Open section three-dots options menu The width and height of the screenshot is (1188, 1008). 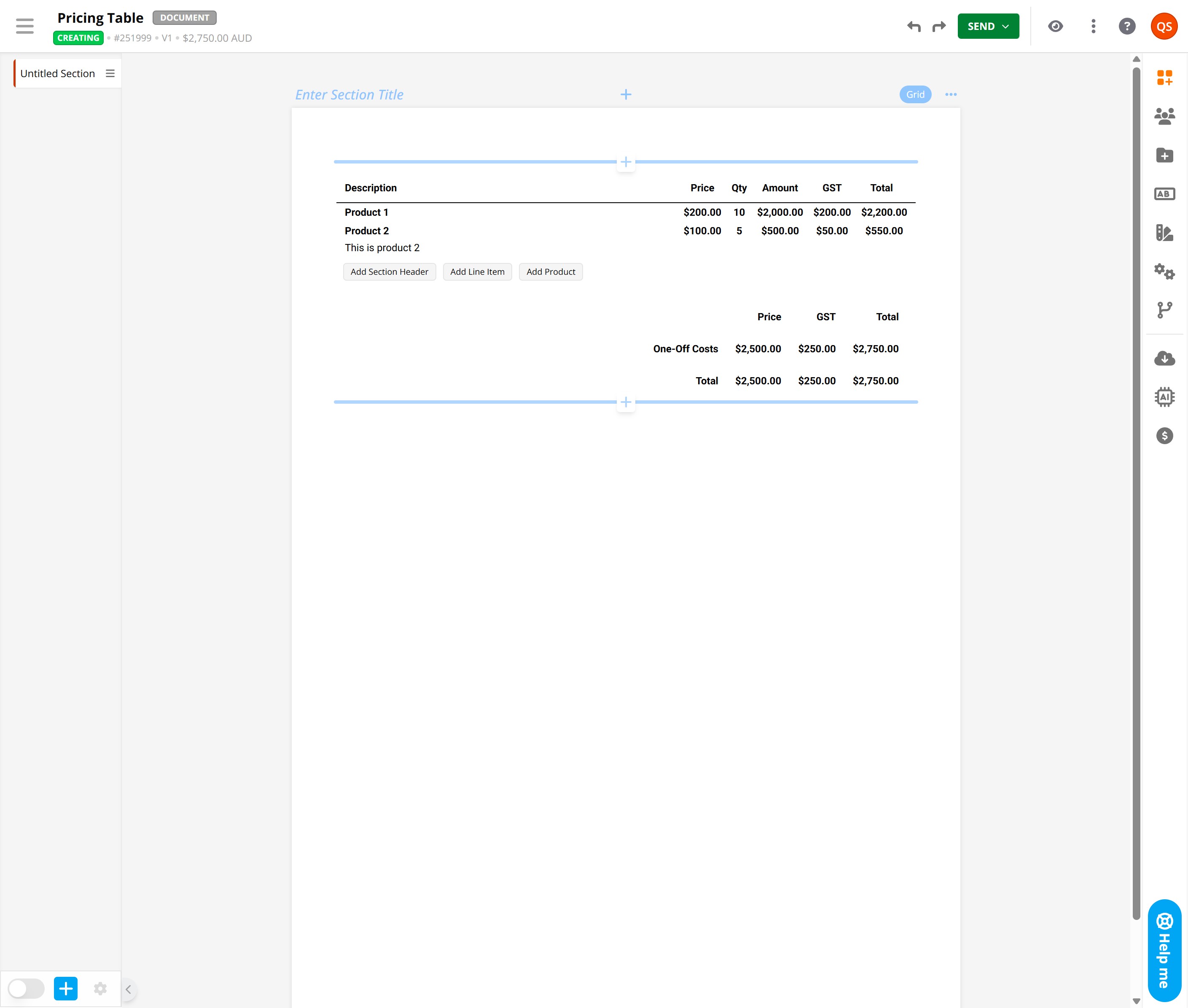(x=950, y=95)
